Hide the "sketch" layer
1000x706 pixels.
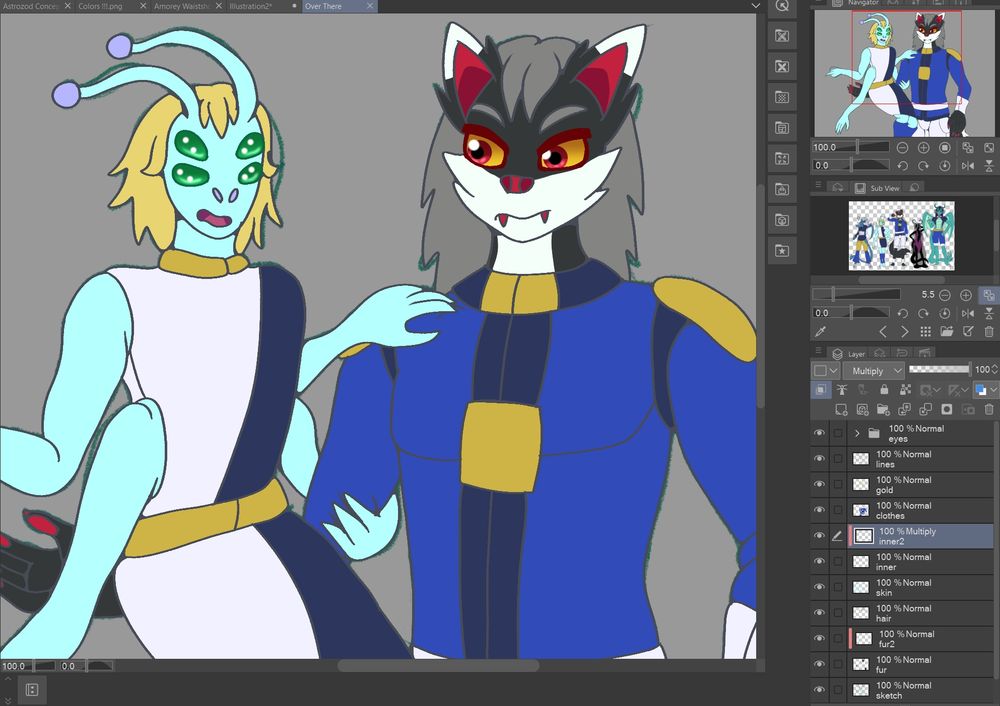(821, 690)
